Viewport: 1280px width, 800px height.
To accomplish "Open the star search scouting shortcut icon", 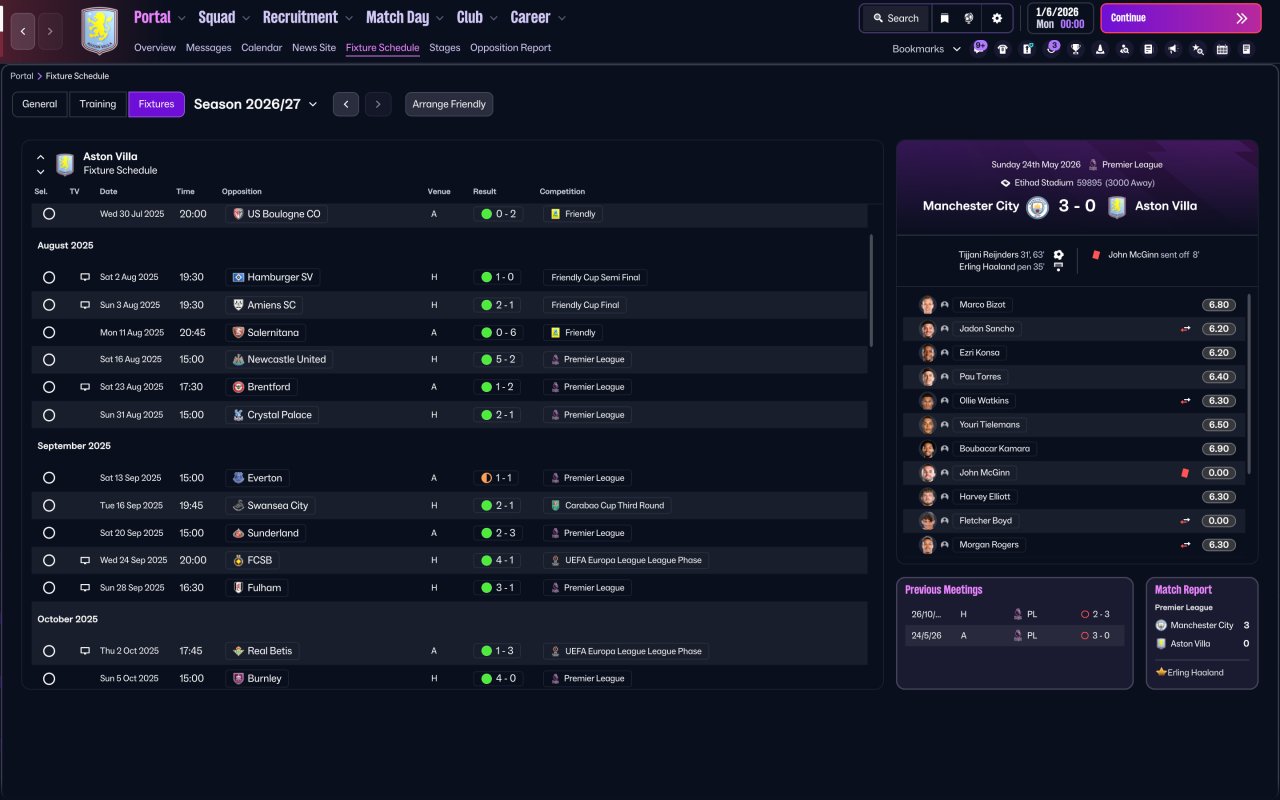I will coord(1197,49).
